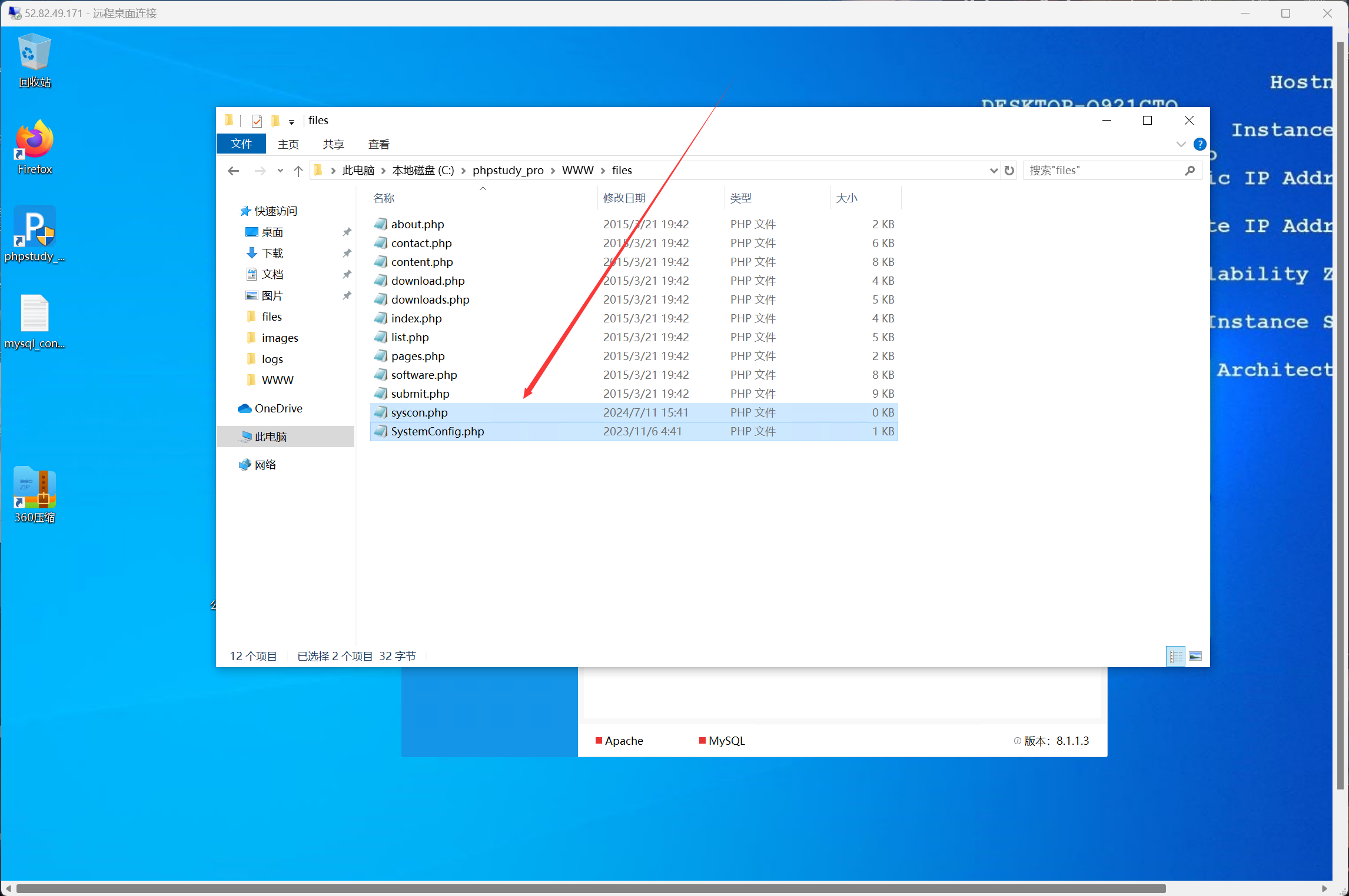The width and height of the screenshot is (1349, 896).
Task: Refresh the files folder view
Action: click(x=1009, y=171)
